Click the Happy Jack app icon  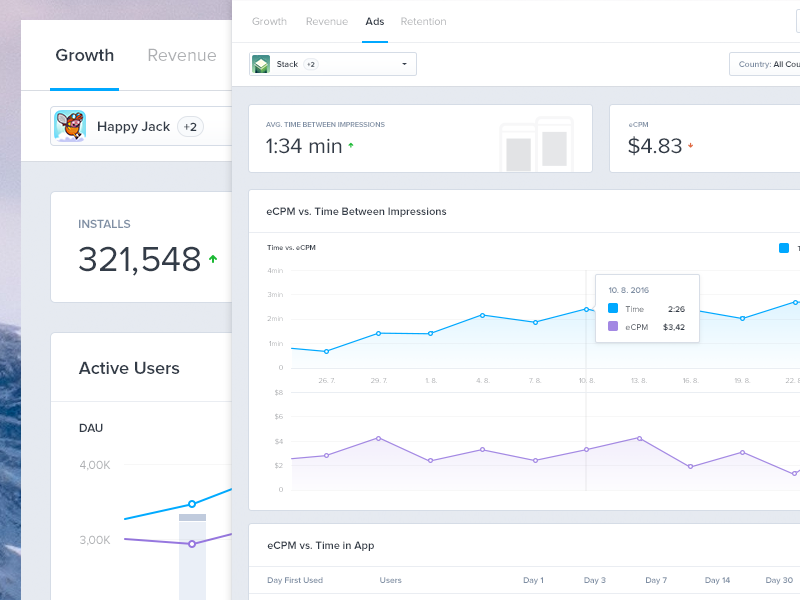(x=70, y=126)
